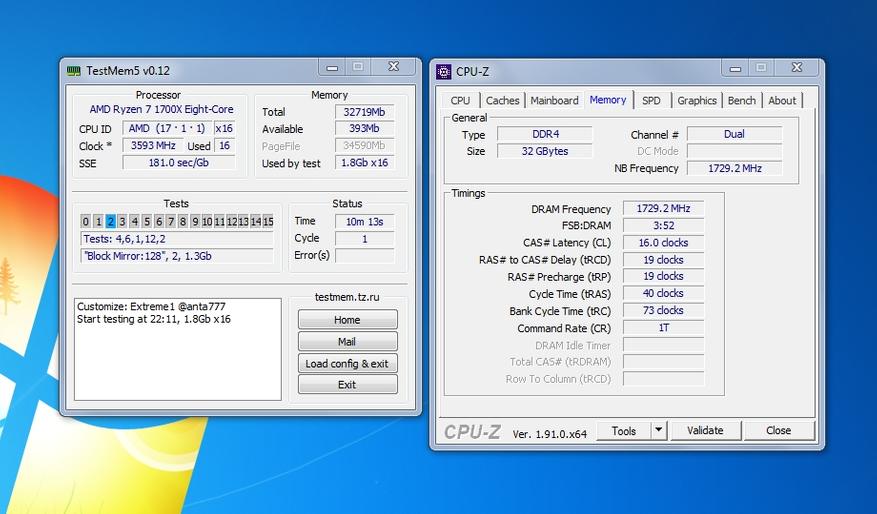Click the CPU-Z title bar app icon
Image resolution: width=877 pixels, height=514 pixels.
coord(444,72)
